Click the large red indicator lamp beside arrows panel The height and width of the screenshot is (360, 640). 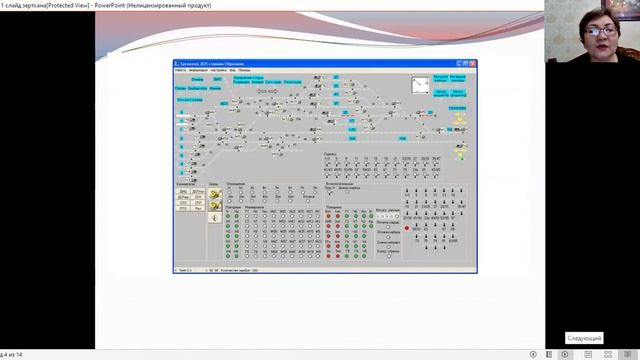point(407,229)
